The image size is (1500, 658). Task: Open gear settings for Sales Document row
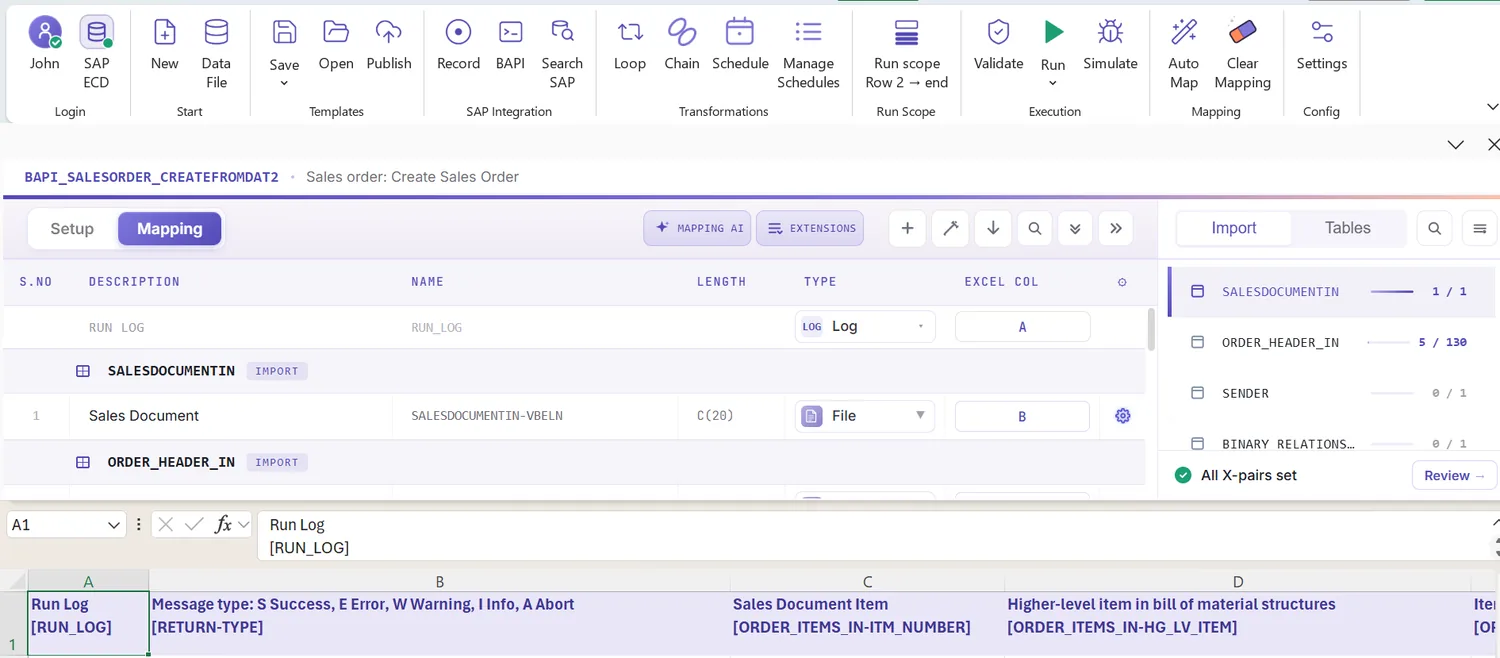tap(1122, 416)
